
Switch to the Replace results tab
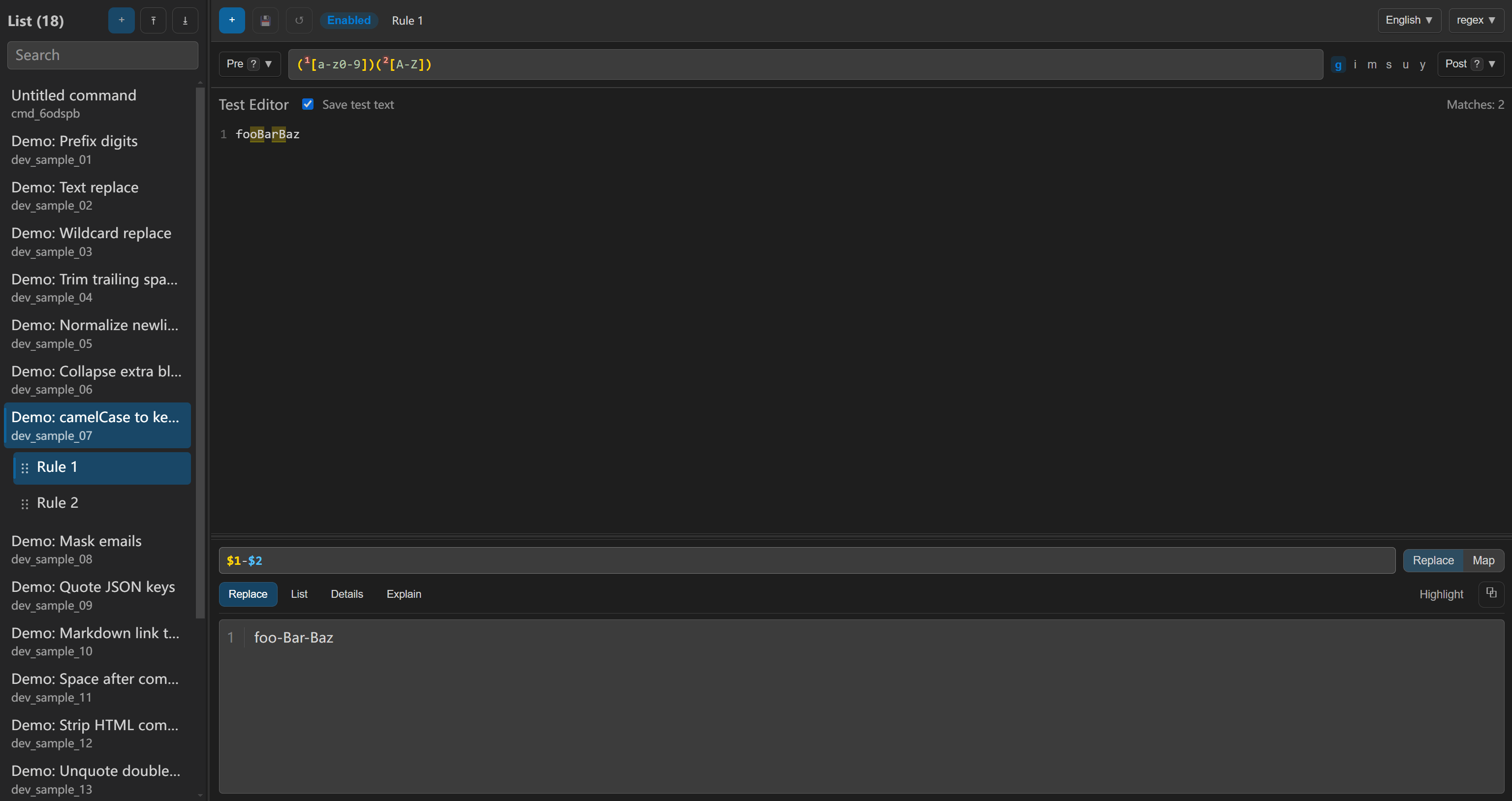(x=248, y=594)
